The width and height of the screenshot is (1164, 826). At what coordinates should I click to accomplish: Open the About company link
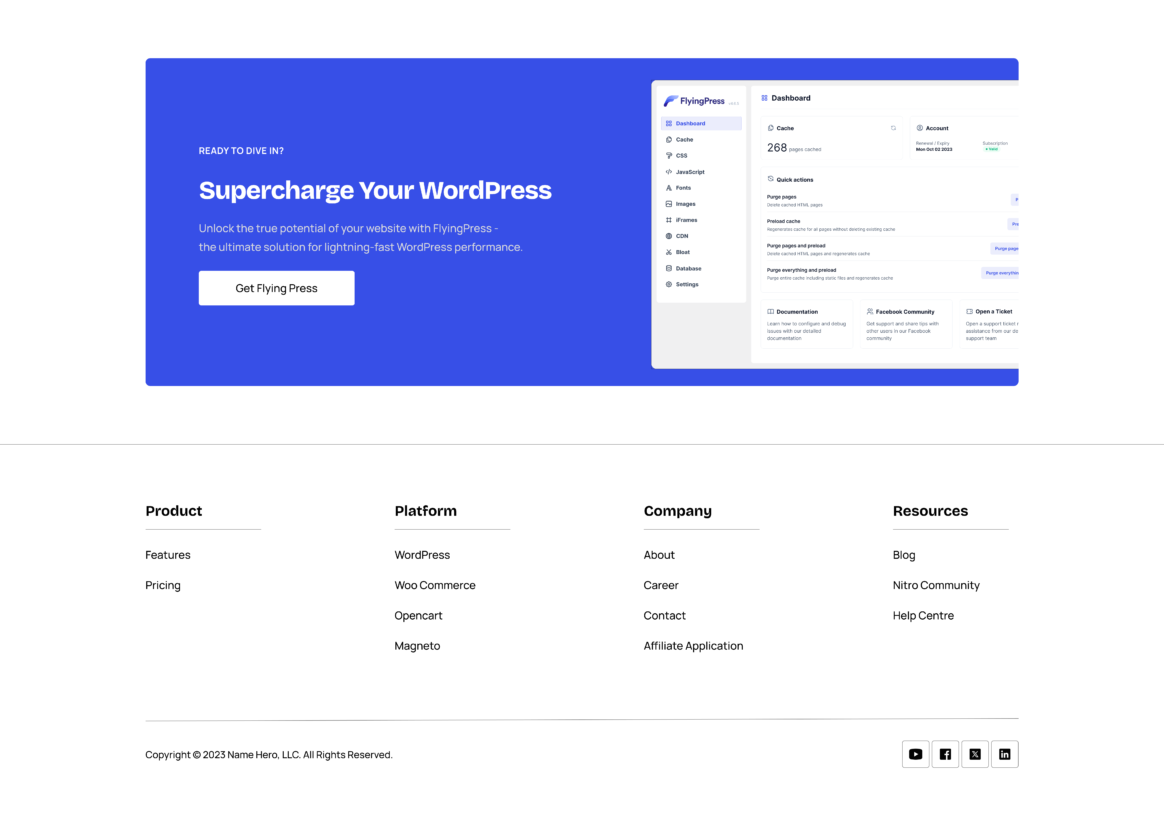pos(659,555)
